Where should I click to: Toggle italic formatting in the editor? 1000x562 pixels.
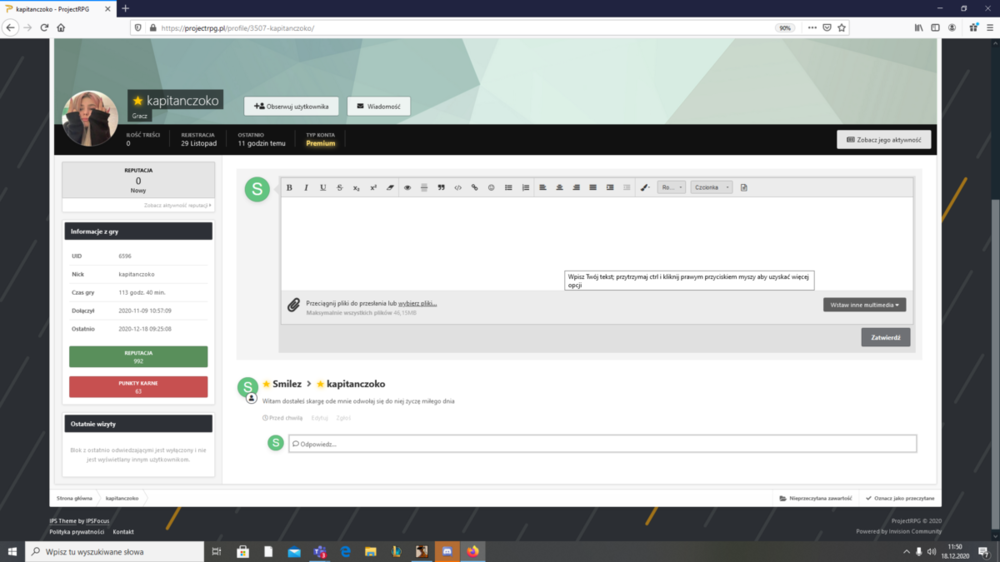coord(306,188)
